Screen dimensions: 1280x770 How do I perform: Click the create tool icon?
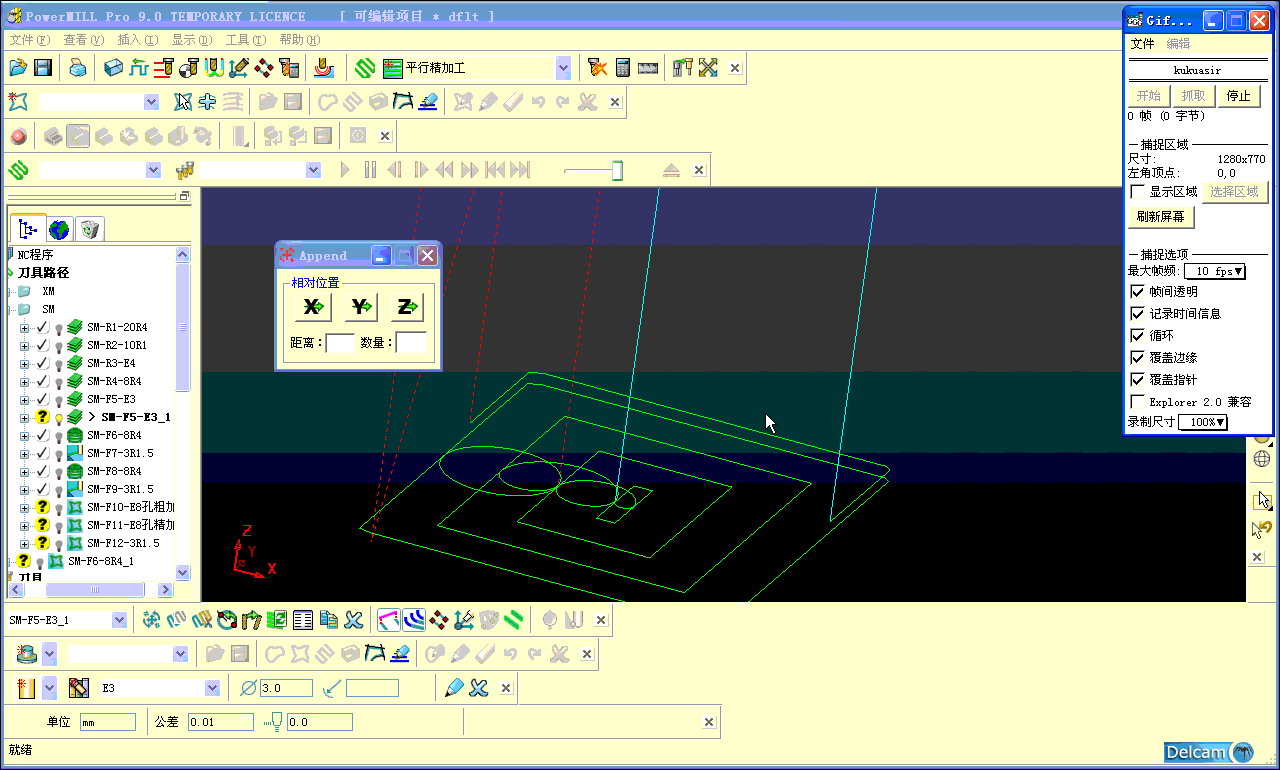click(x=28, y=688)
